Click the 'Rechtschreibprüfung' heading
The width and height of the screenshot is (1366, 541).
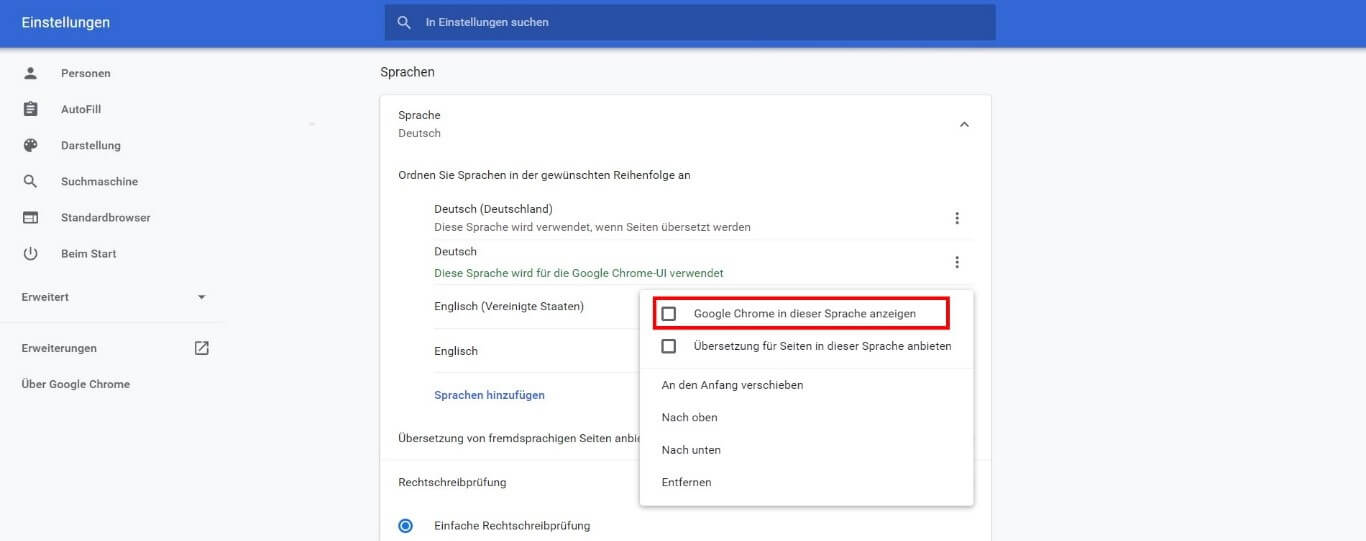tap(452, 482)
